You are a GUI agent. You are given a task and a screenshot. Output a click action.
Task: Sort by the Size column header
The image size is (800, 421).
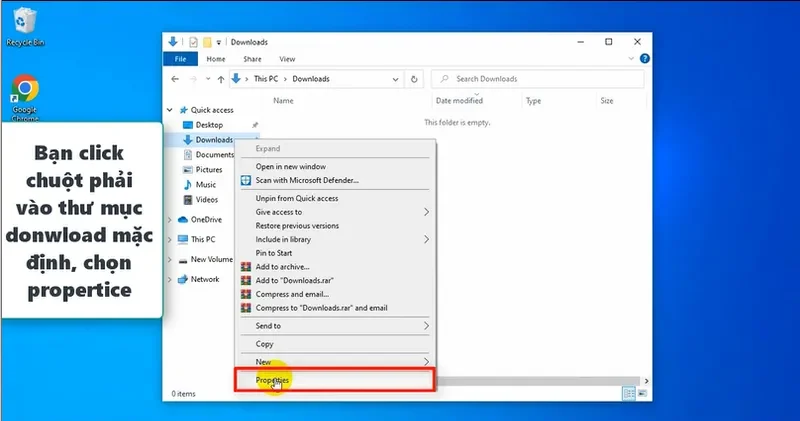coord(607,101)
